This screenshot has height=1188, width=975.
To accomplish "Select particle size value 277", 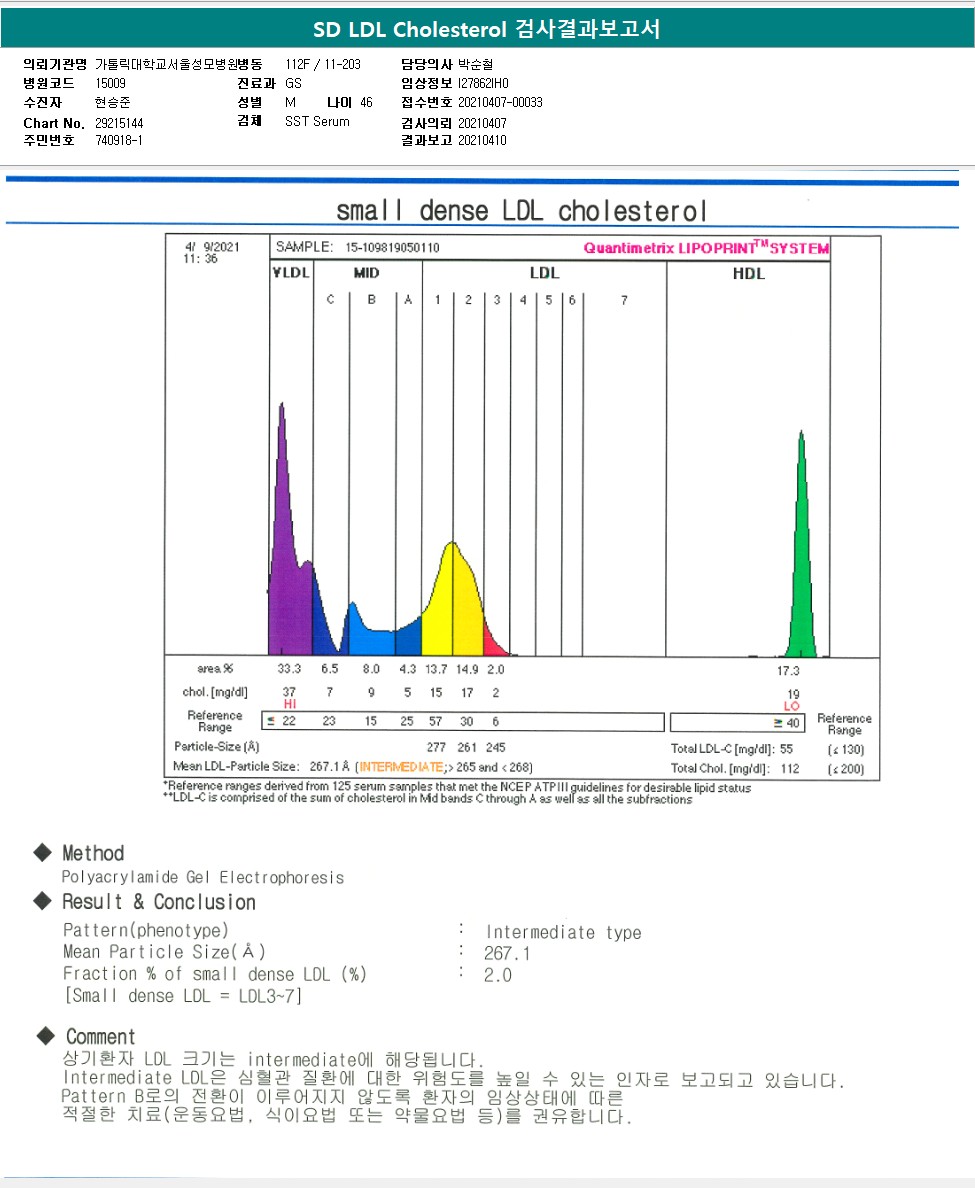I will (x=436, y=747).
